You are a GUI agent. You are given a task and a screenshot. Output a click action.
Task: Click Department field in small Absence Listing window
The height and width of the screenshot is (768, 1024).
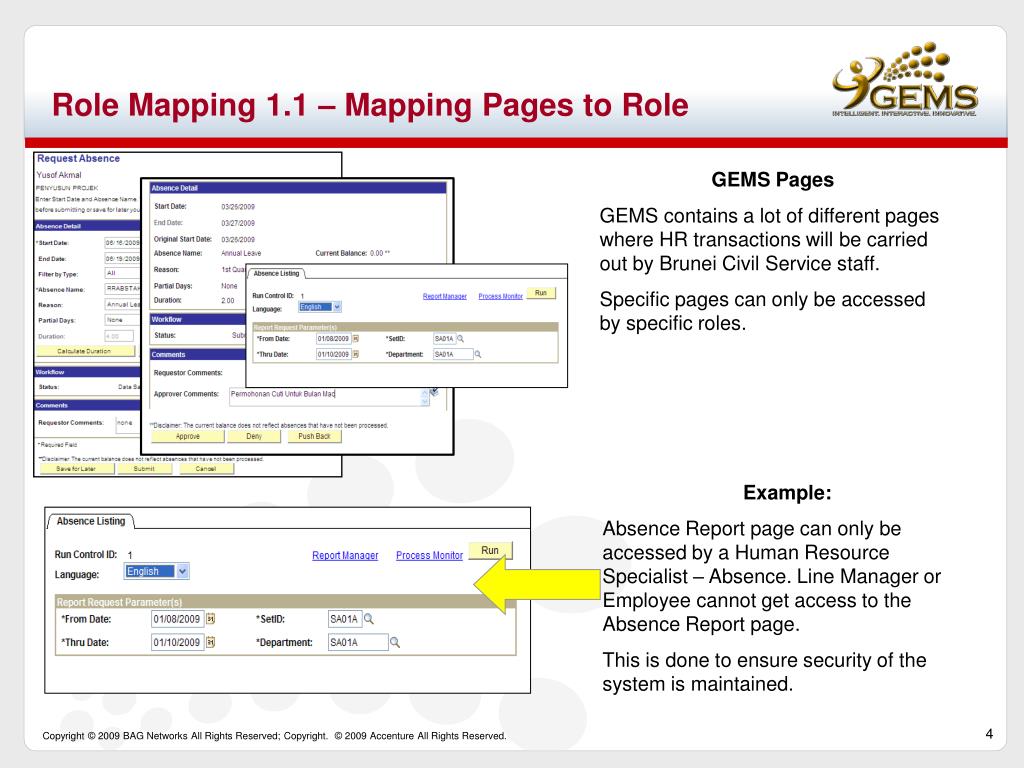click(x=453, y=354)
